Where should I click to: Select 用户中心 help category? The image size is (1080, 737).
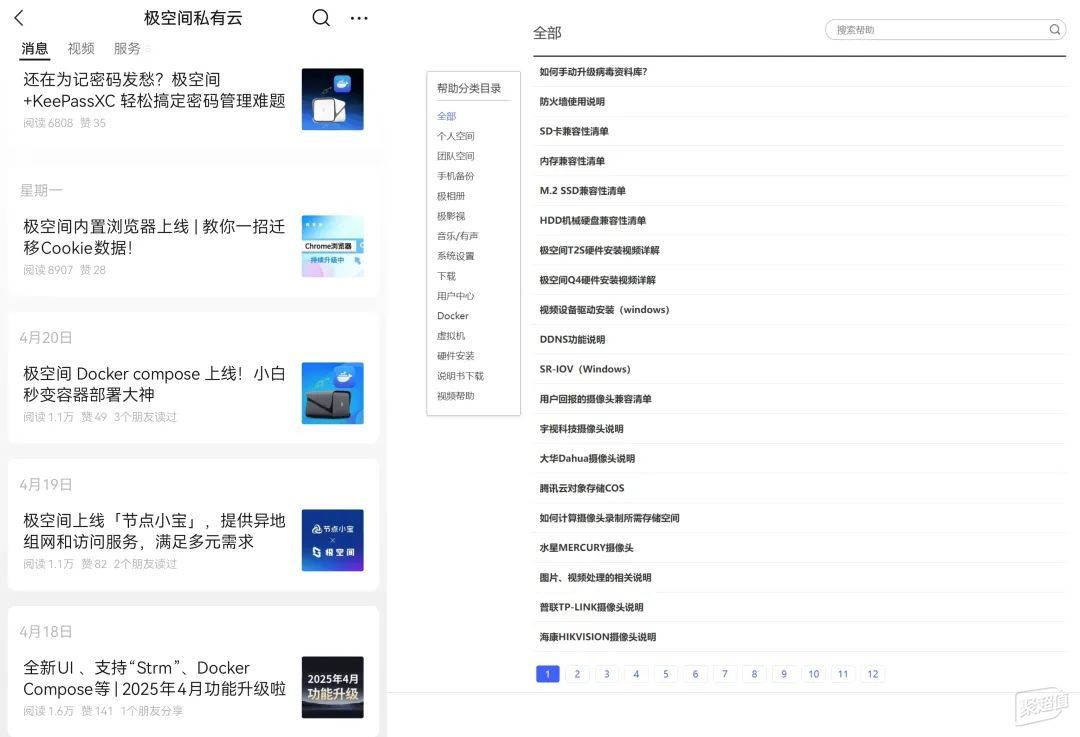coord(455,295)
